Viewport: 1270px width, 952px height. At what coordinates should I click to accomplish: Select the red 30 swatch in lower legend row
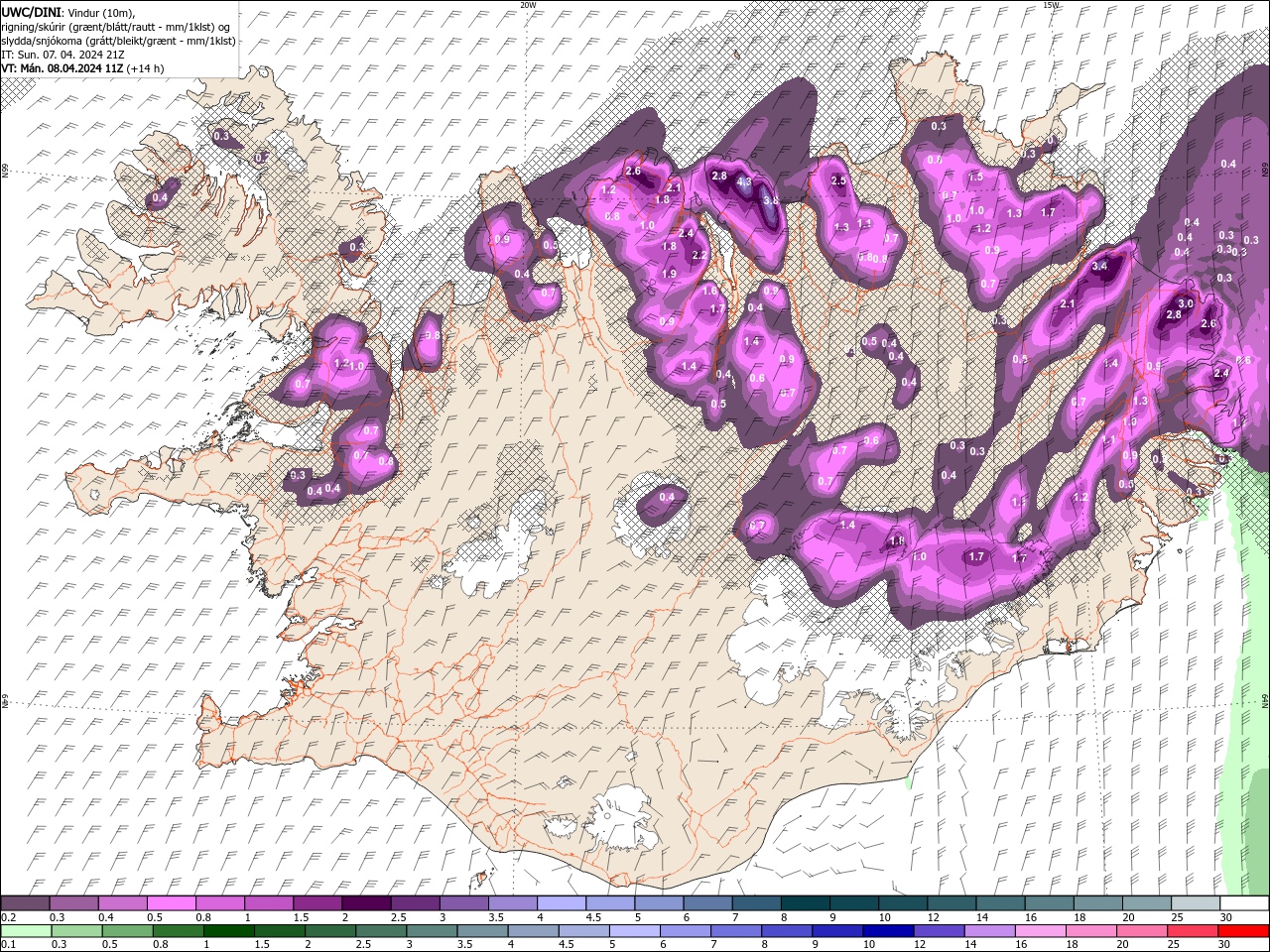[x=1244, y=931]
